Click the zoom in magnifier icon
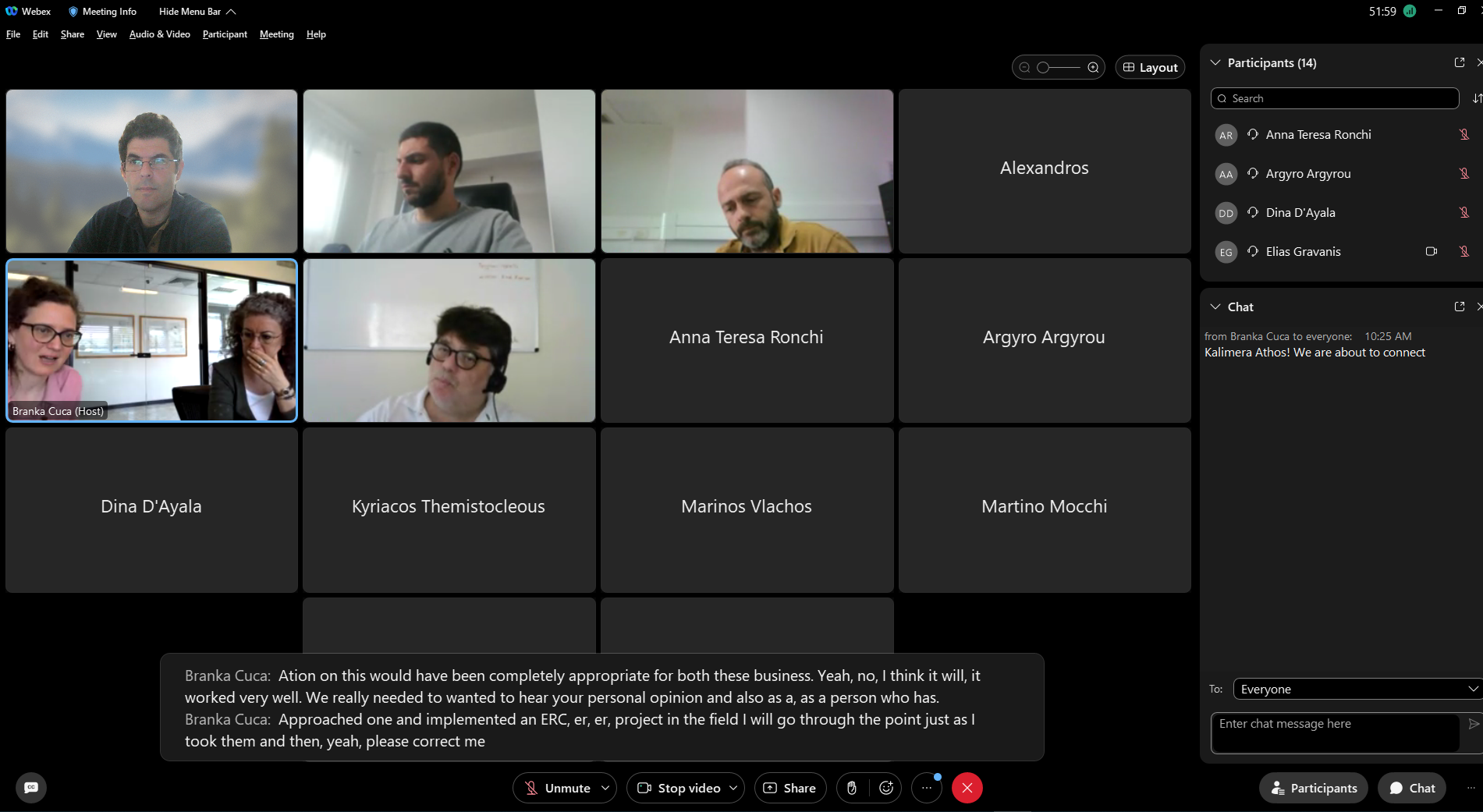 tap(1093, 68)
